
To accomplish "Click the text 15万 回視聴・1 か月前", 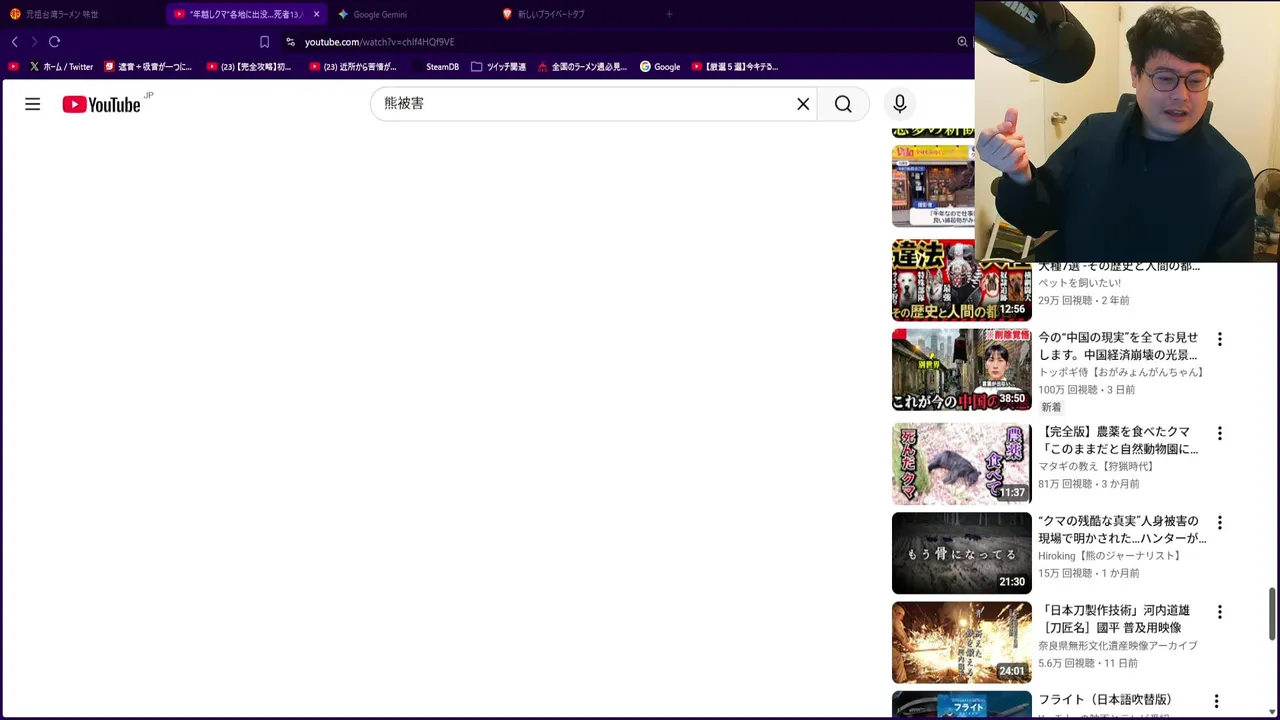I will [1088, 573].
